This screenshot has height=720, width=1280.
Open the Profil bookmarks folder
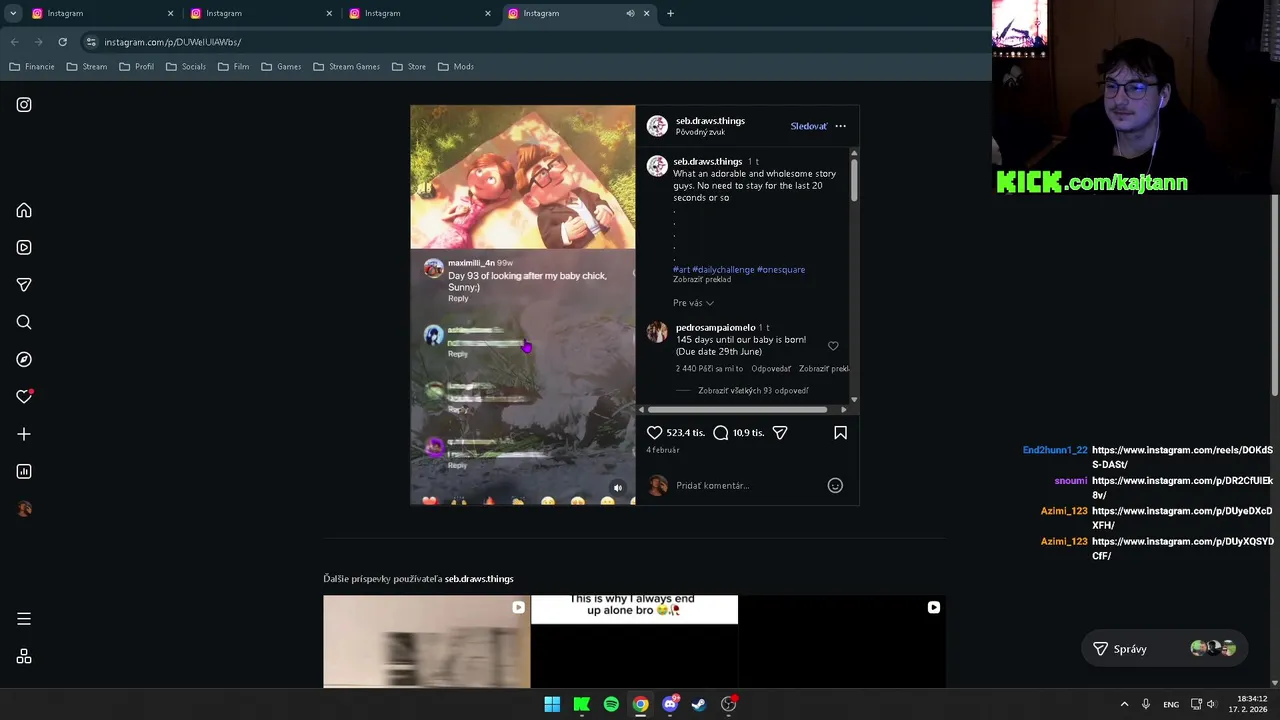pyautogui.click(x=137, y=67)
